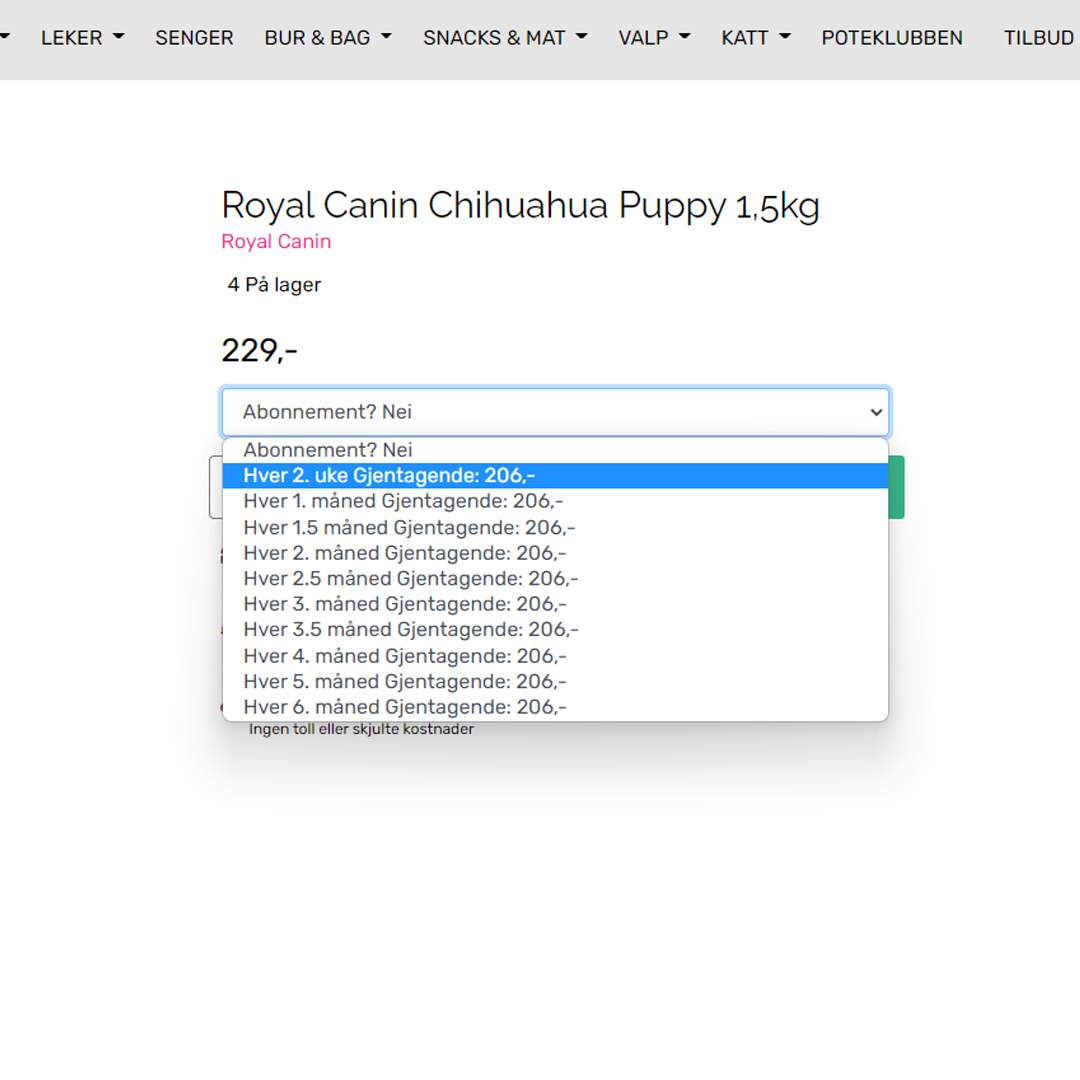Open the KATT menu
1080x1080 pixels.
(756, 38)
